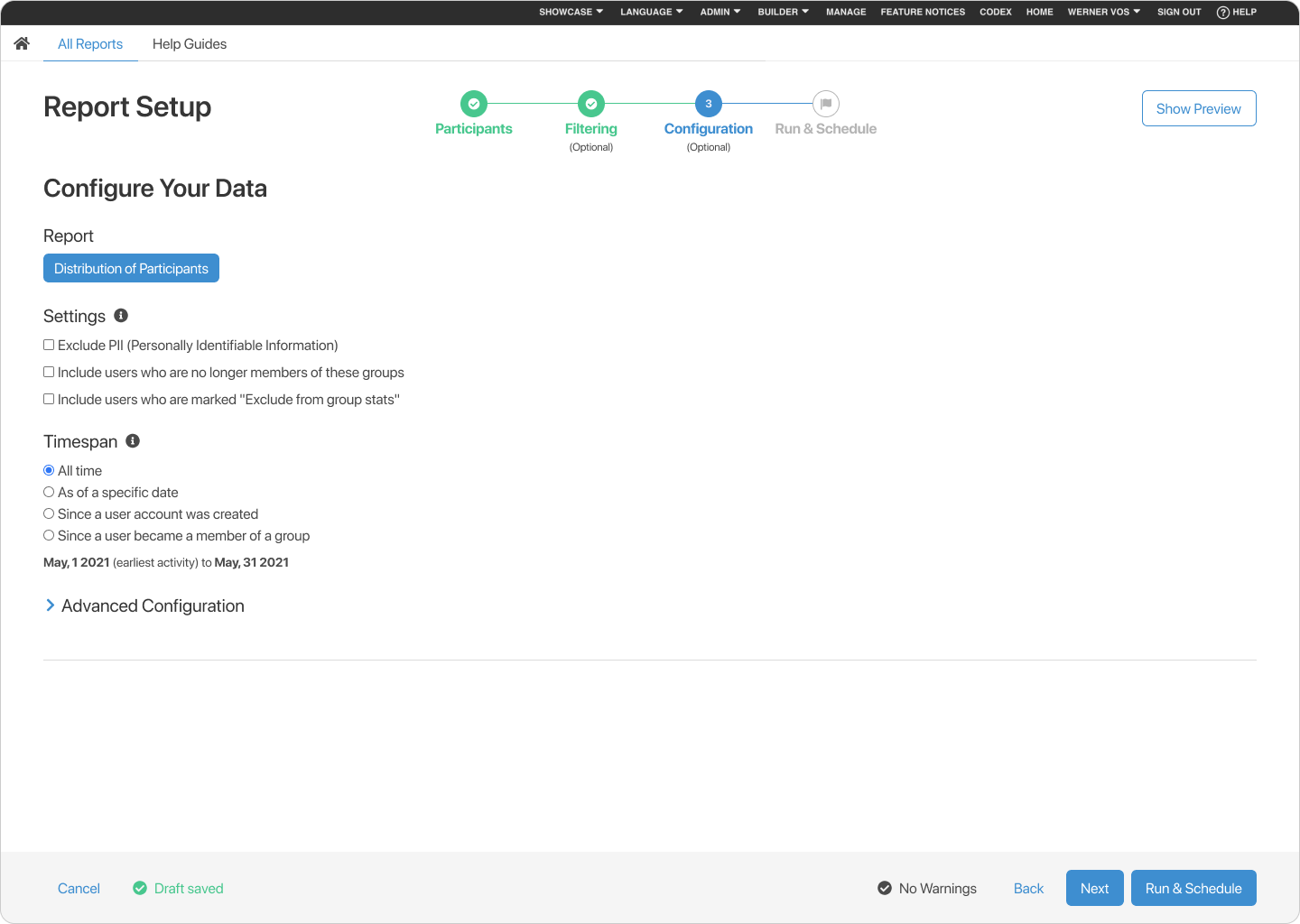The height and width of the screenshot is (924, 1300).
Task: Select the Distribution of Participants report chip
Action: (131, 268)
